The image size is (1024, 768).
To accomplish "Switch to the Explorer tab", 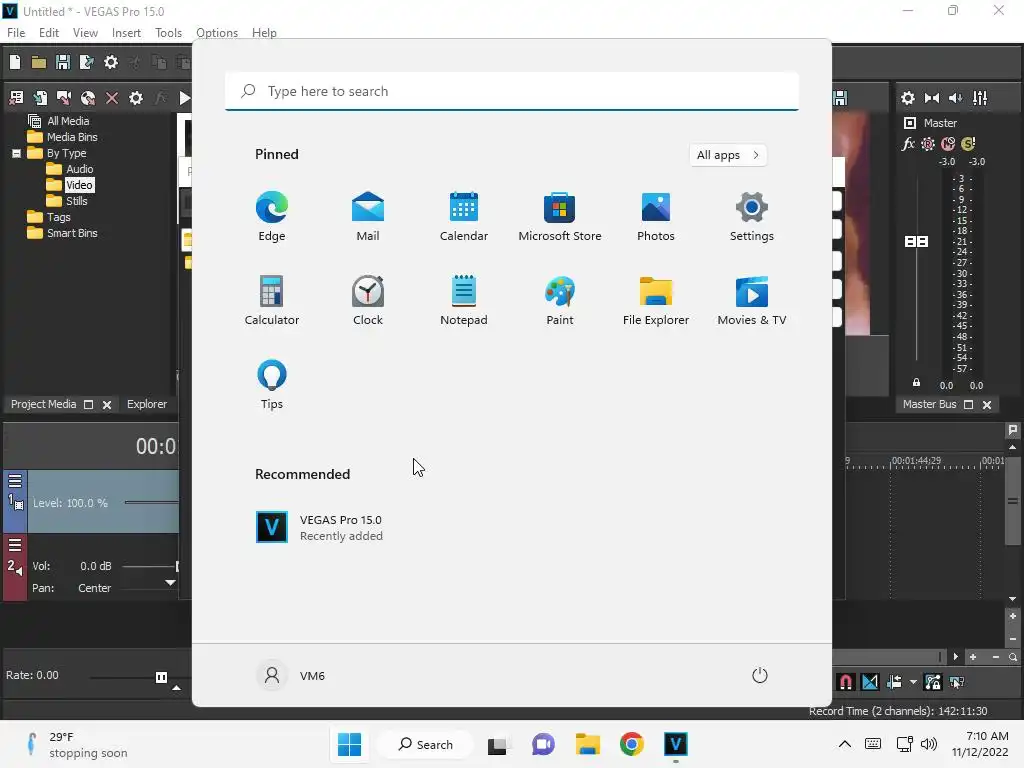I will point(147,404).
